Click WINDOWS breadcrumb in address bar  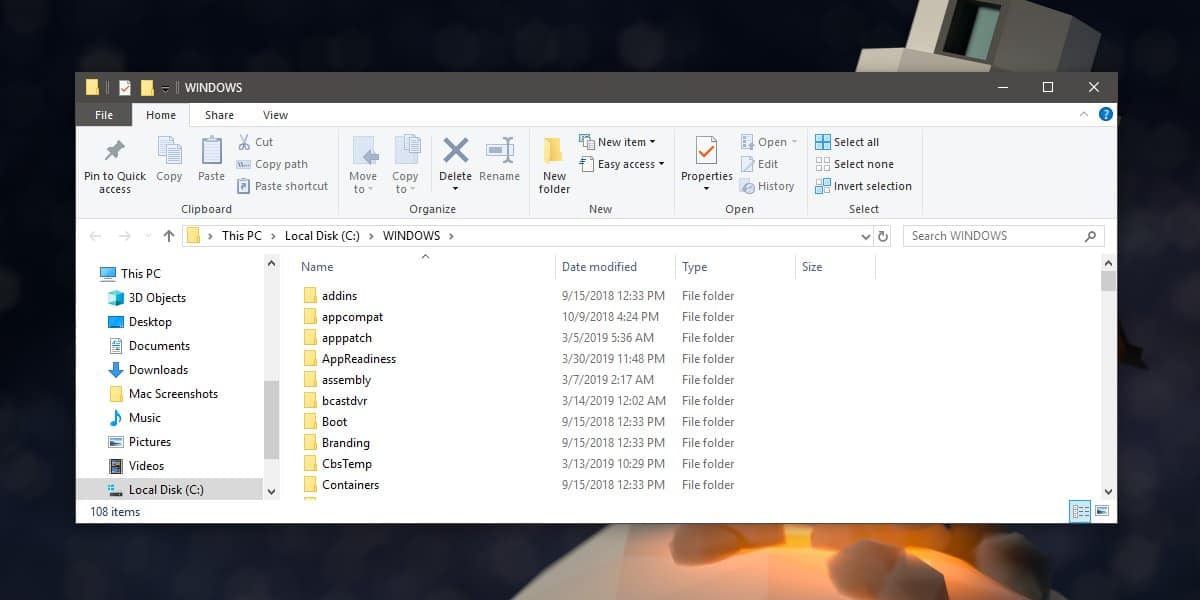click(411, 236)
